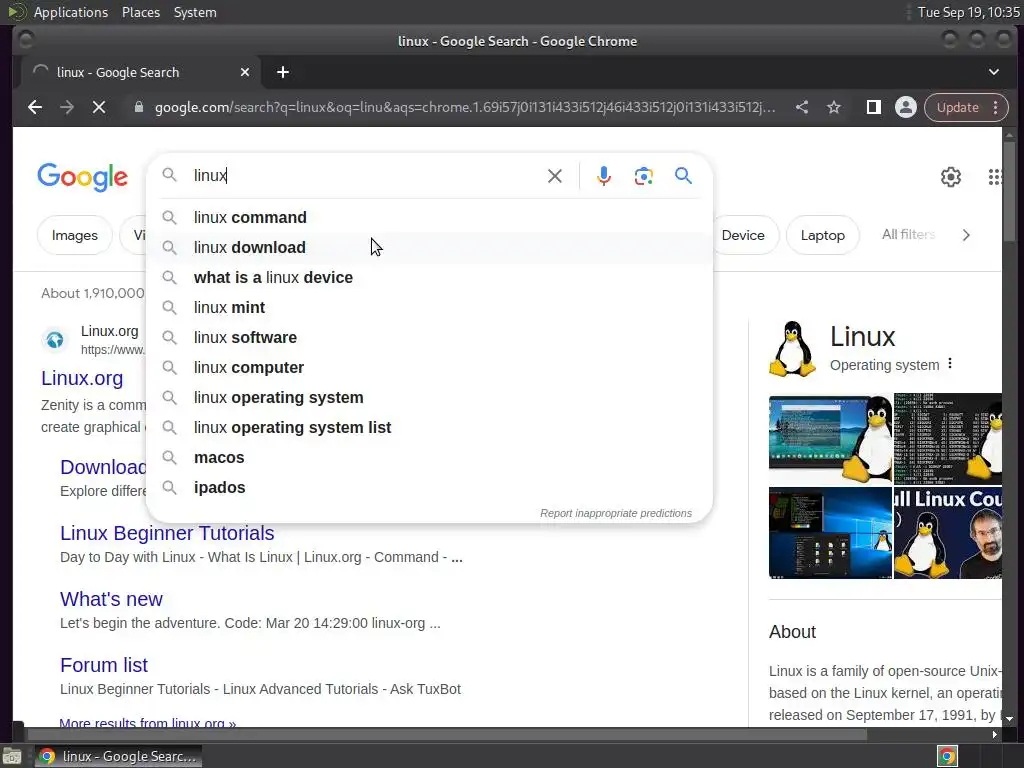Click the Chrome address bar URL
1024x768 pixels.
[x=465, y=107]
